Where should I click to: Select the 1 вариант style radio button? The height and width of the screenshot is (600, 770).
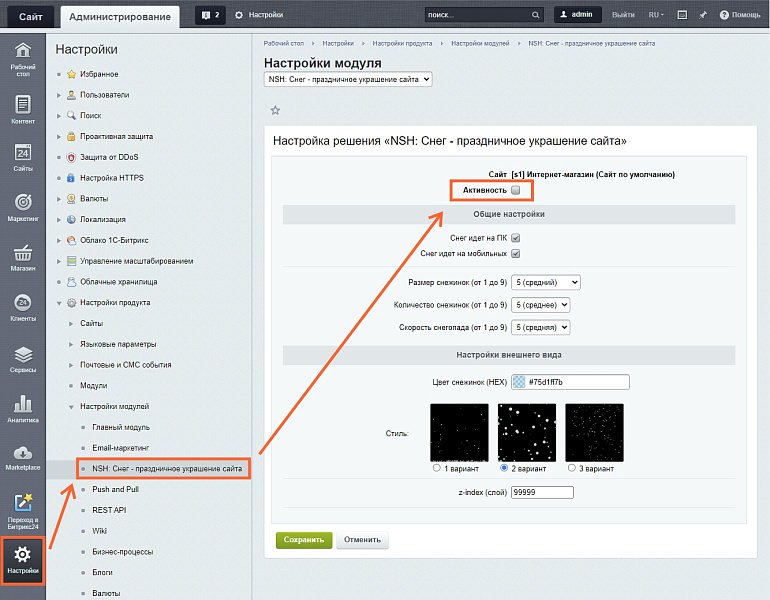(436, 468)
